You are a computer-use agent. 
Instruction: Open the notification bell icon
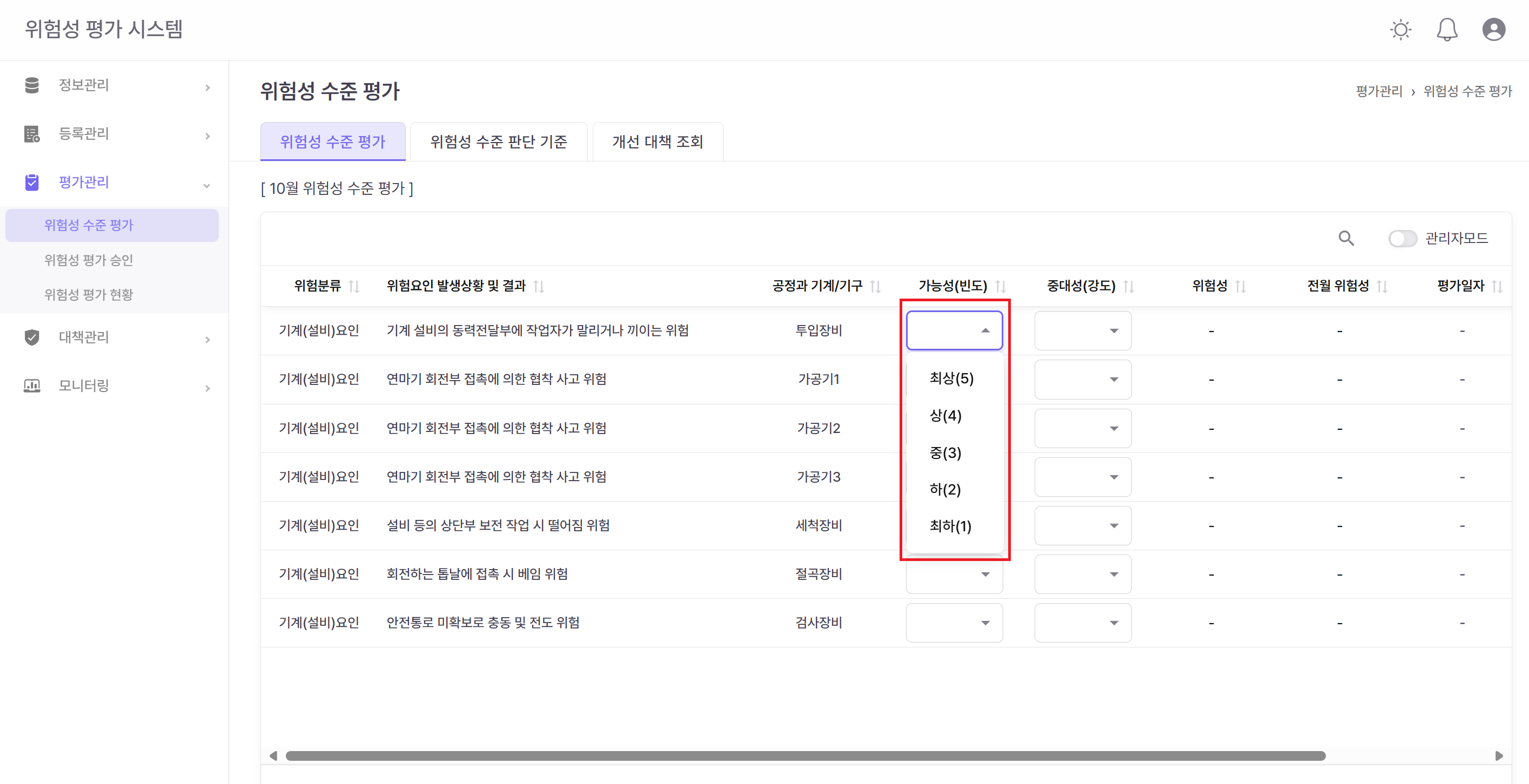click(1446, 29)
